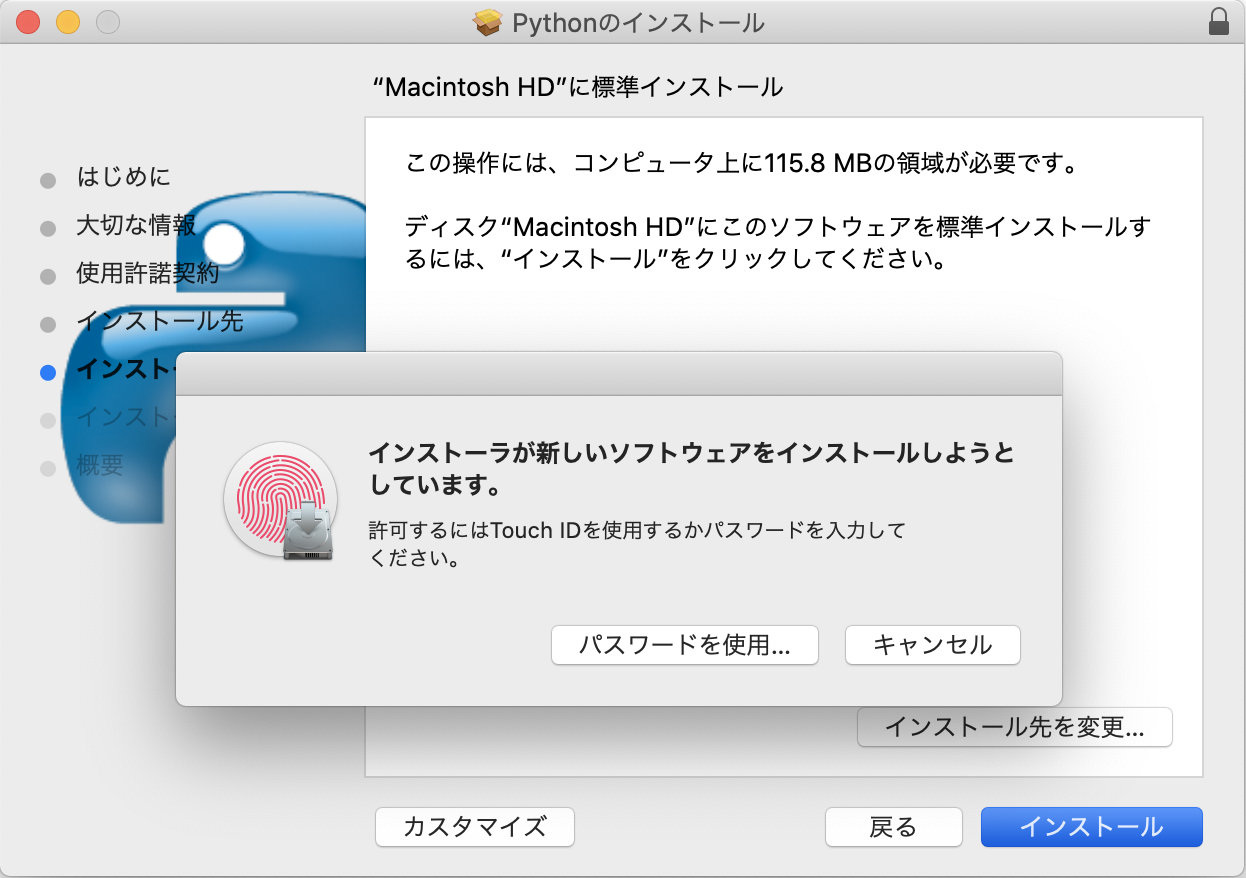Click the blue インストール button
This screenshot has height=878, width=1246.
coord(1092,827)
